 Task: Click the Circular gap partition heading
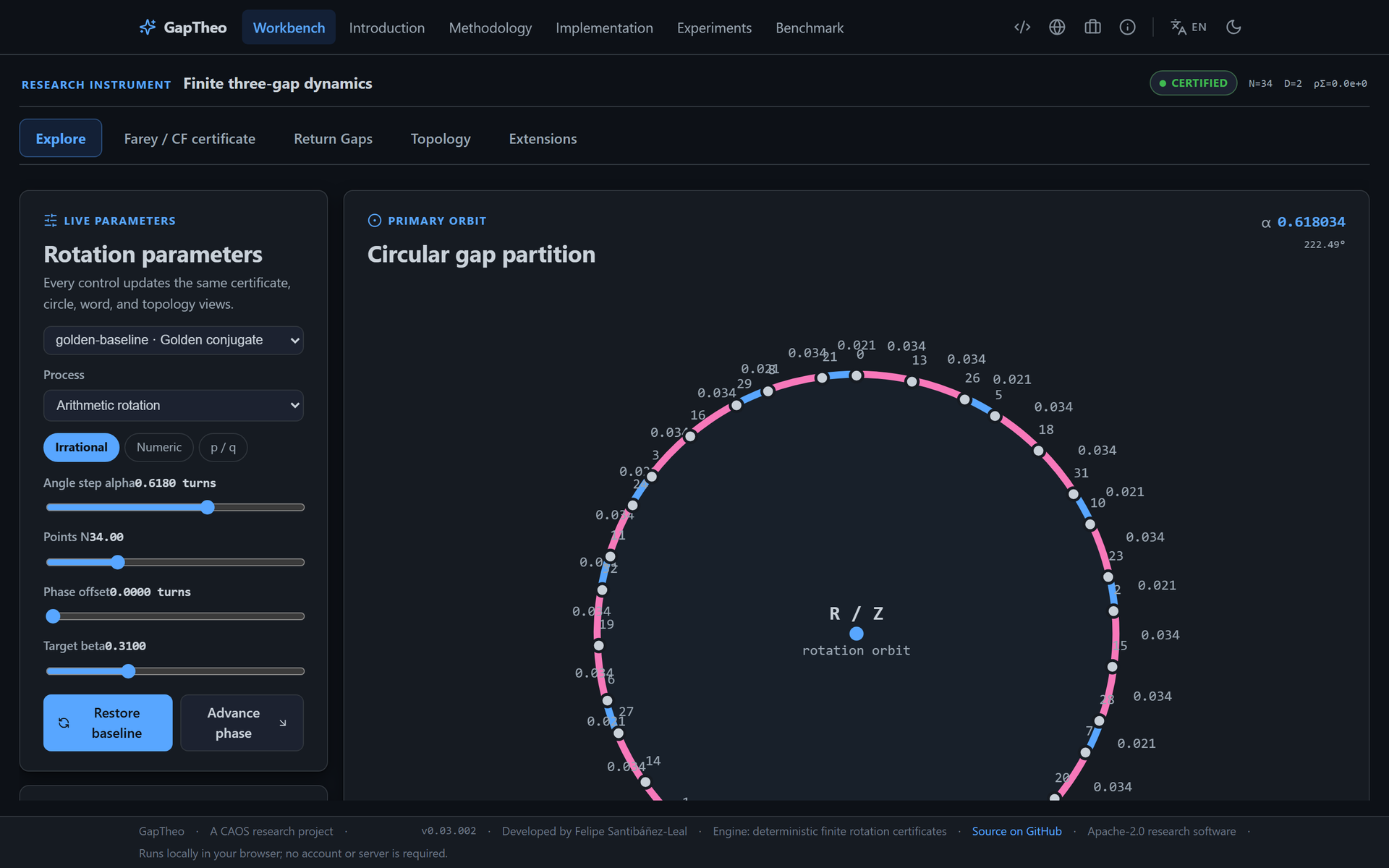pos(481,255)
